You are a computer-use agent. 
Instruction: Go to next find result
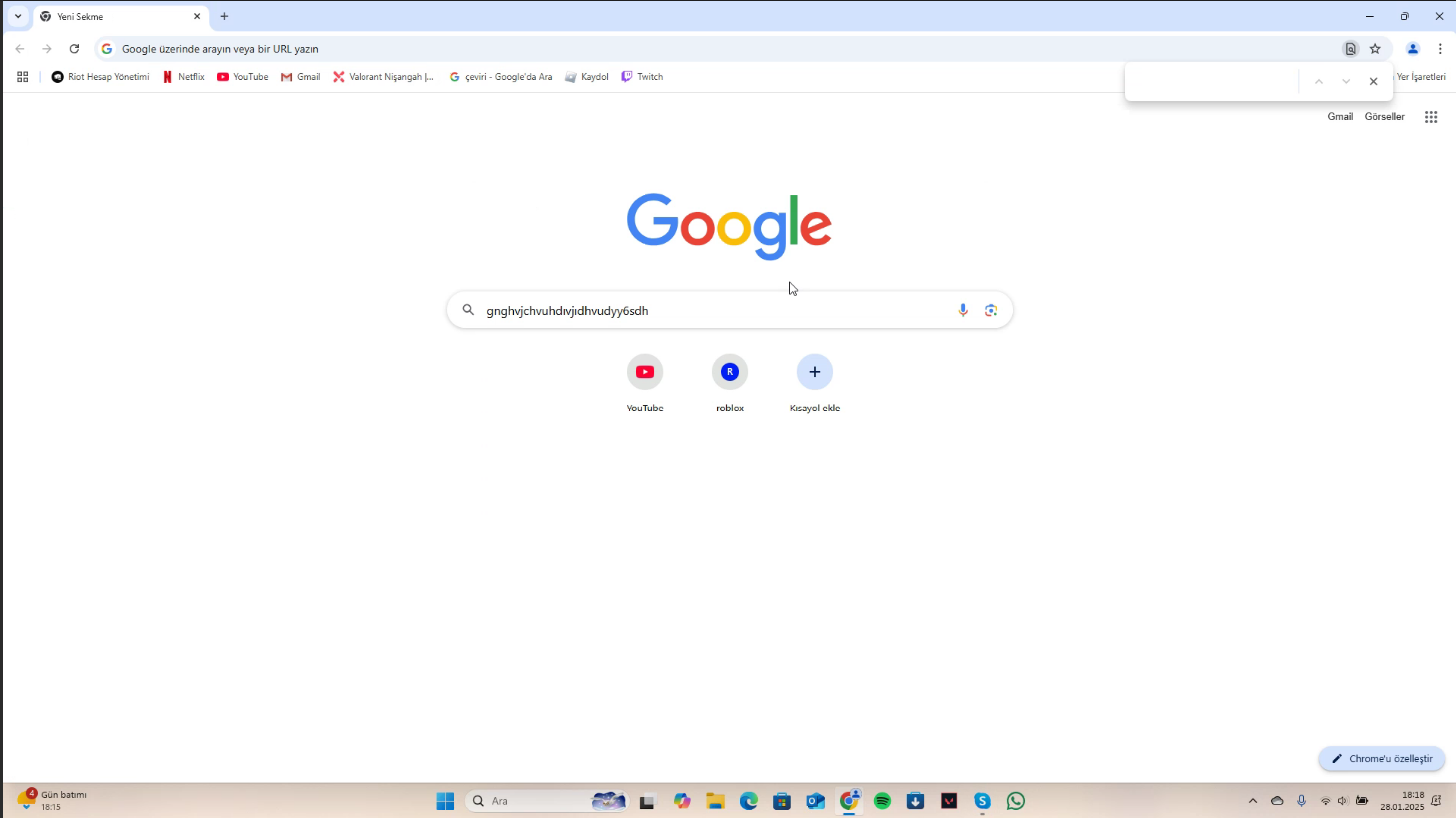[x=1346, y=82]
